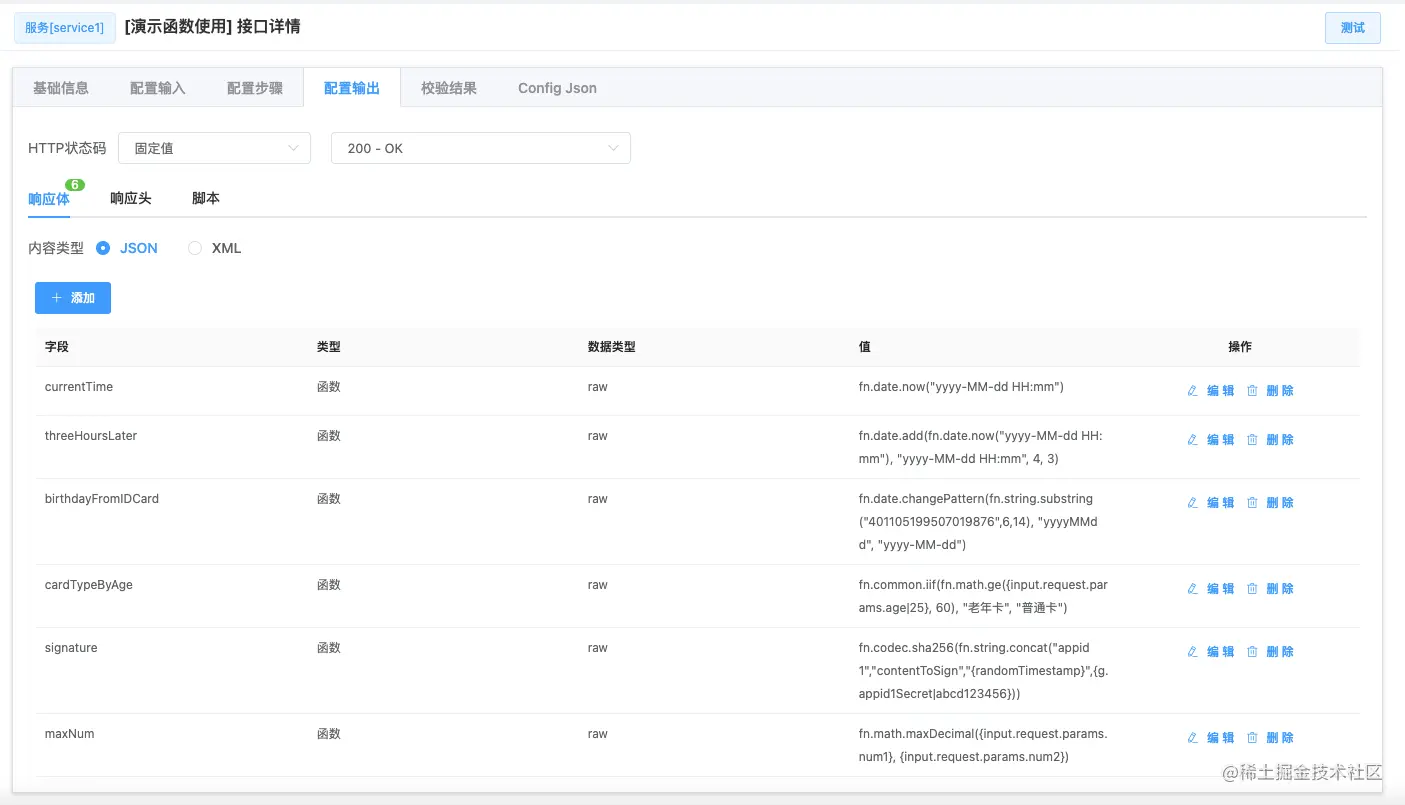Image resolution: width=1405 pixels, height=805 pixels.
Task: Click the 服务[service1] tag button
Action: tap(65, 28)
